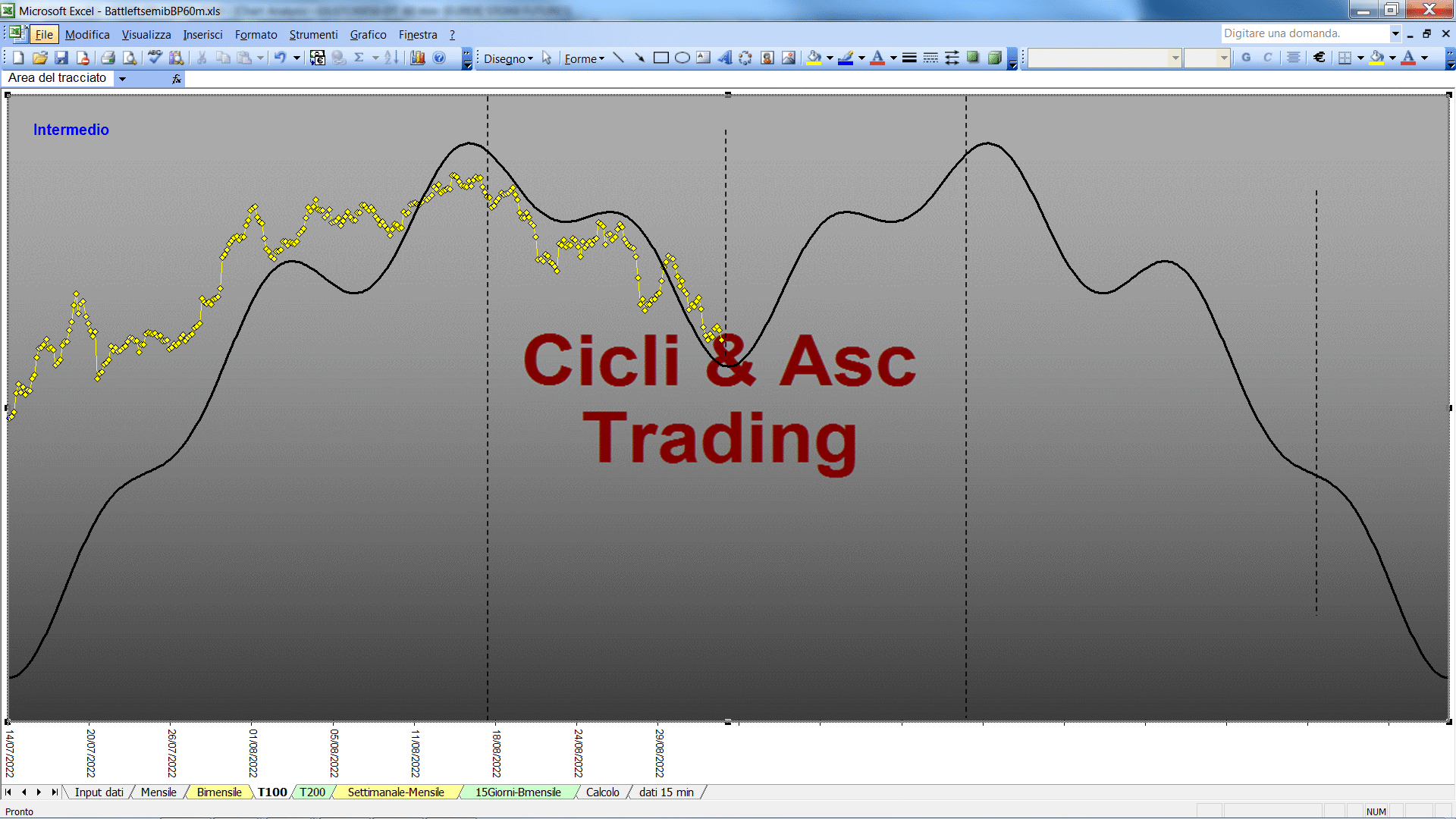Open the Finestra menu
Screen dimensions: 1456x819
pyautogui.click(x=418, y=34)
